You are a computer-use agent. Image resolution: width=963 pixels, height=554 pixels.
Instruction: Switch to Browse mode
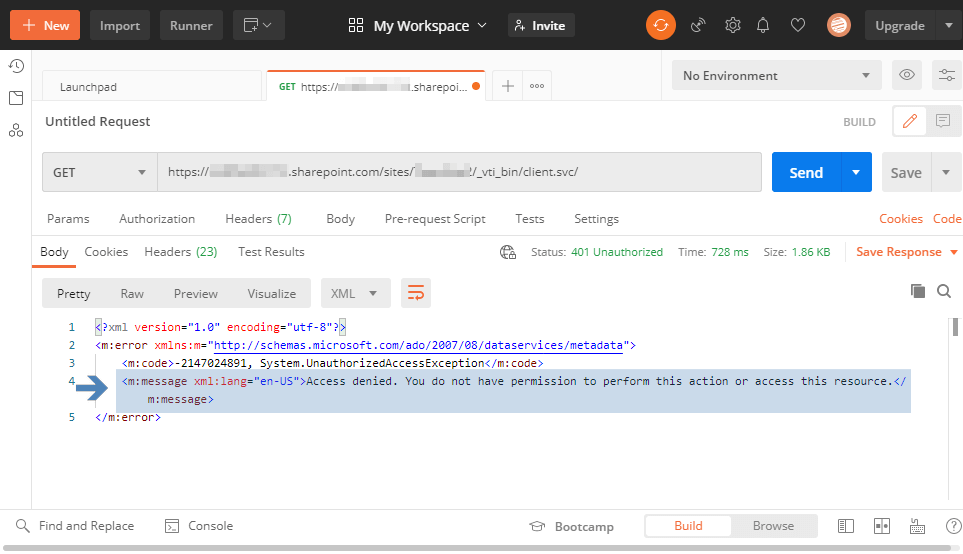pyautogui.click(x=773, y=526)
